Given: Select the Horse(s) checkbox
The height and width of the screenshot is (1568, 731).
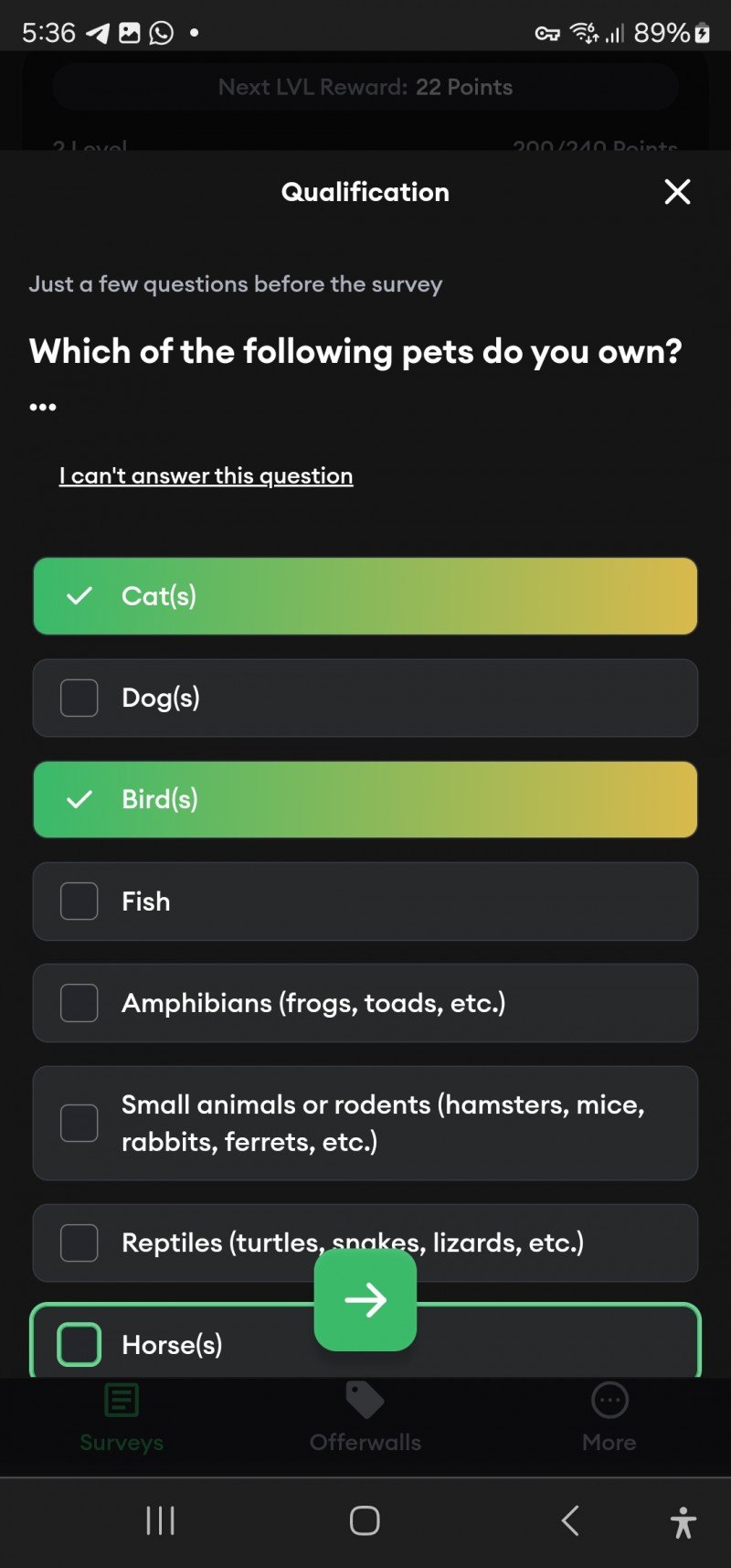Looking at the screenshot, I should point(79,1345).
